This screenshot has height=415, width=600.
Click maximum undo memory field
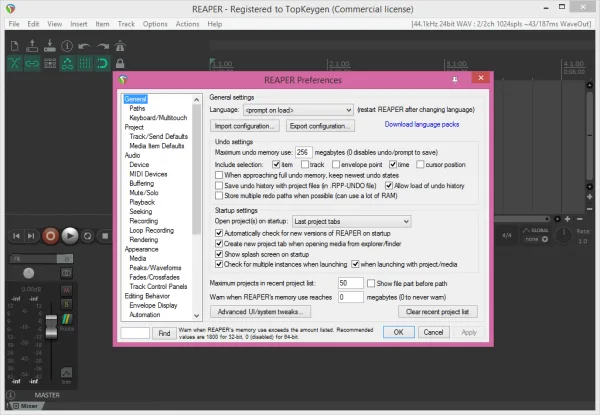[303, 152]
